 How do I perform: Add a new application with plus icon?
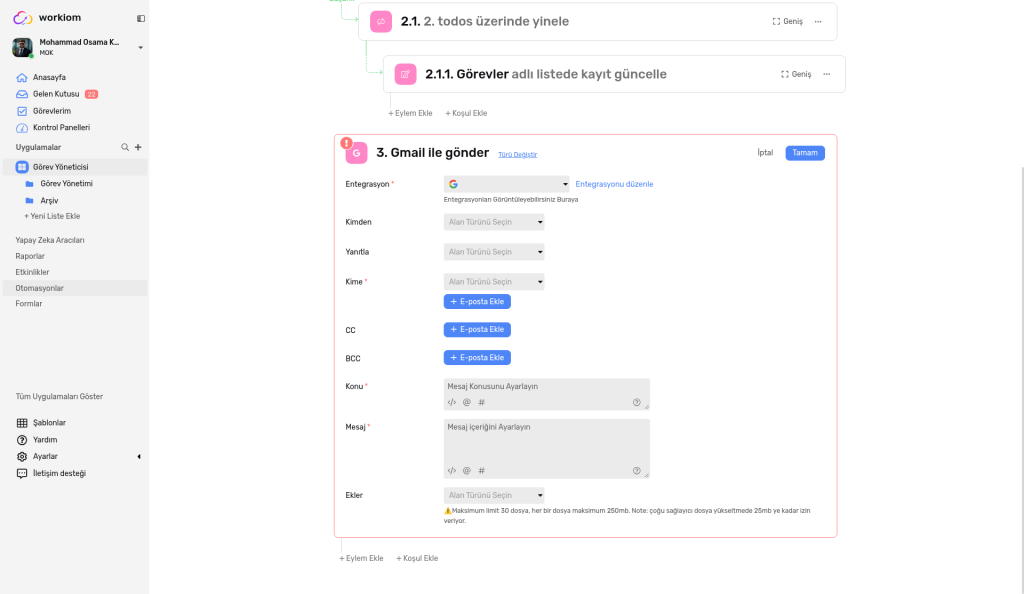pyautogui.click(x=138, y=148)
